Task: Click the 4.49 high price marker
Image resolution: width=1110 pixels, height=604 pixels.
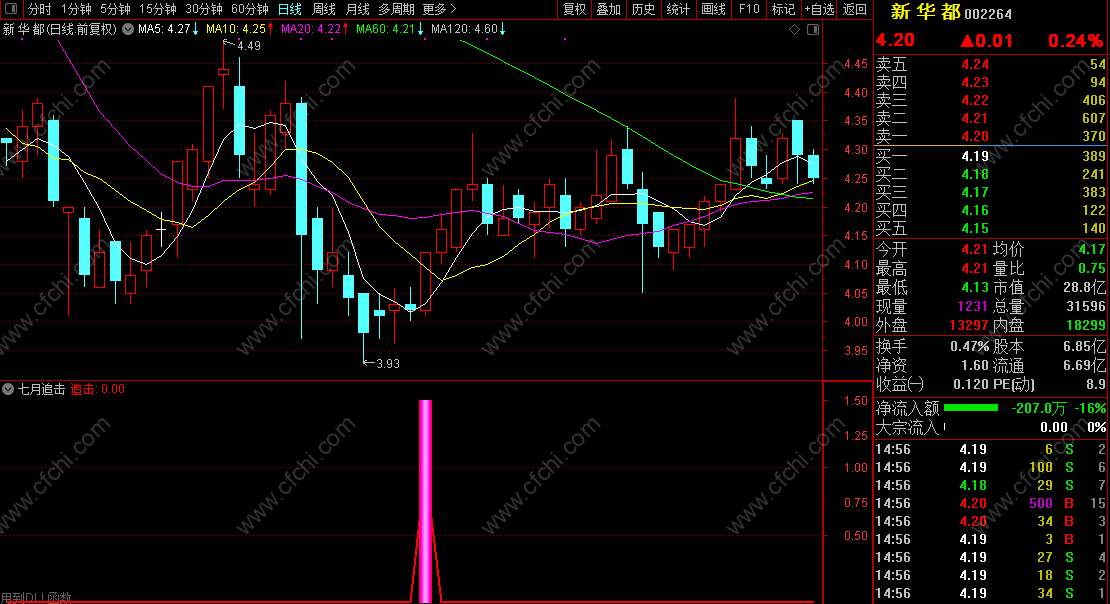Action: click(248, 45)
